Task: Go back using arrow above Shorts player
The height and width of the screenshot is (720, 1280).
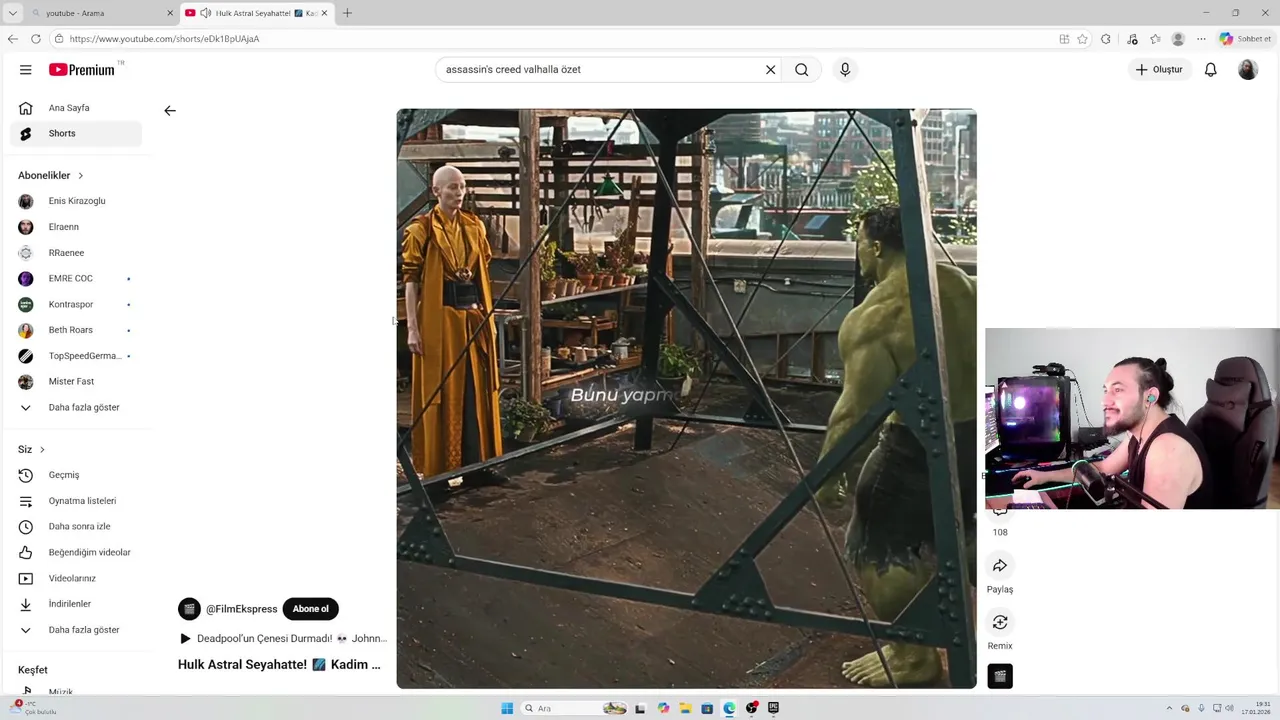Action: (x=170, y=111)
